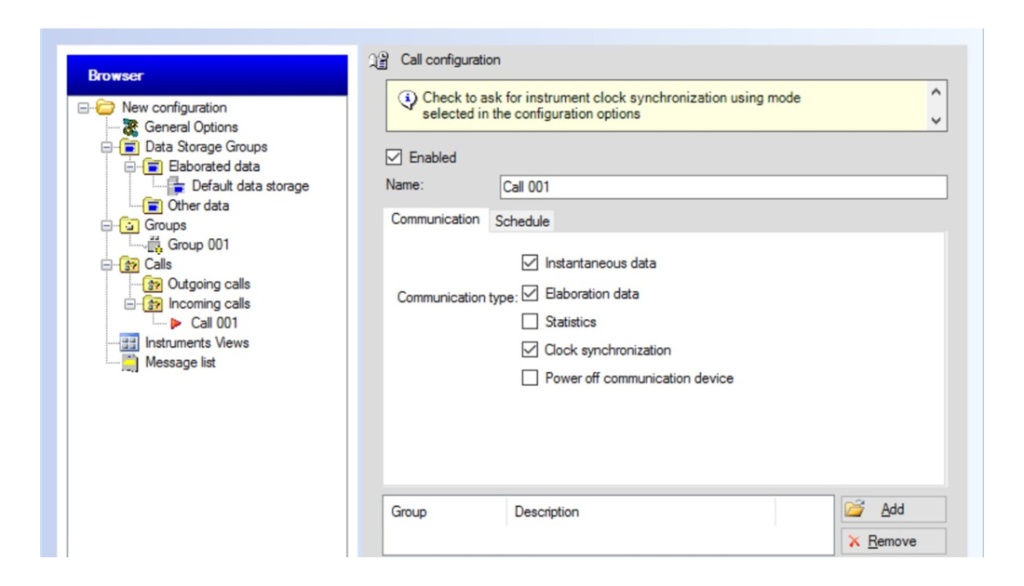The image size is (1024, 586).
Task: Click the Message list icon
Action: 130,363
